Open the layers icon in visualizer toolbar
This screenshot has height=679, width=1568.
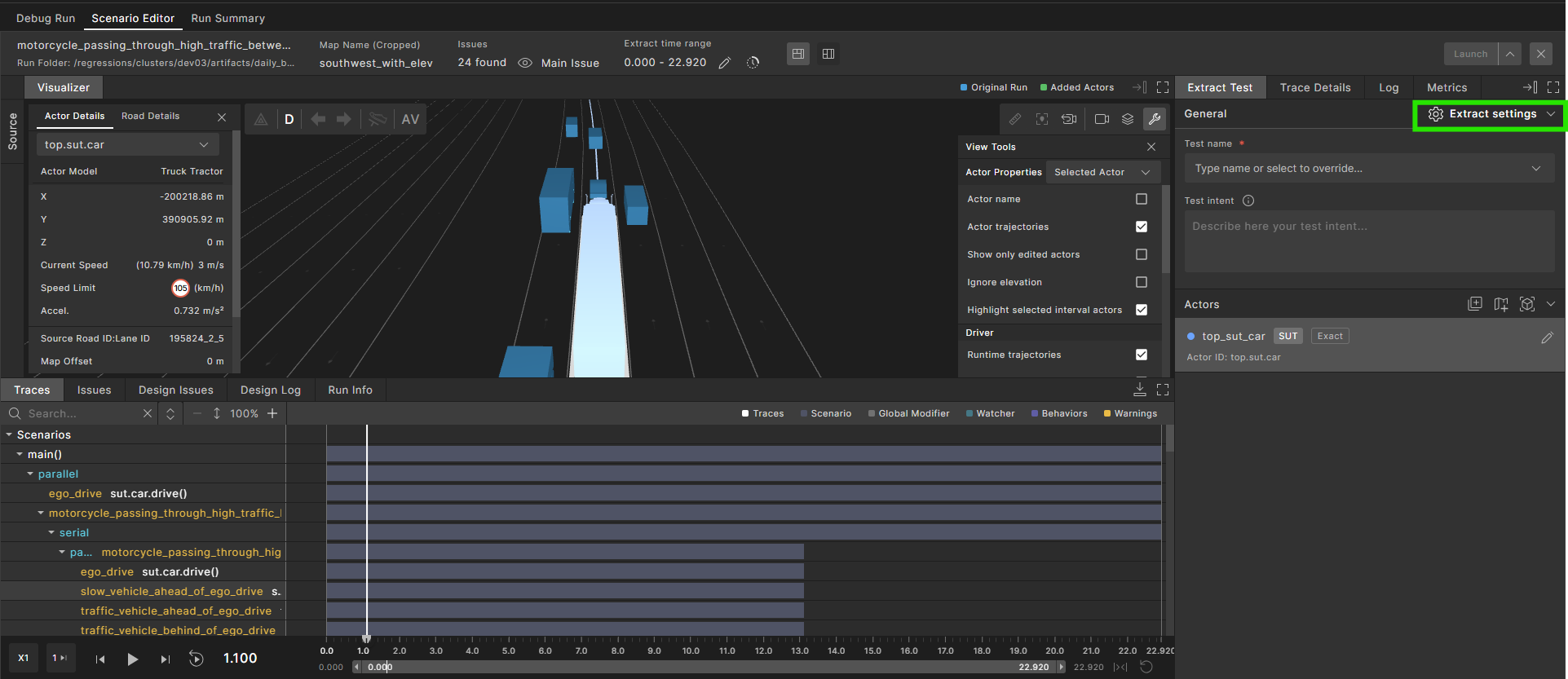[x=1128, y=119]
